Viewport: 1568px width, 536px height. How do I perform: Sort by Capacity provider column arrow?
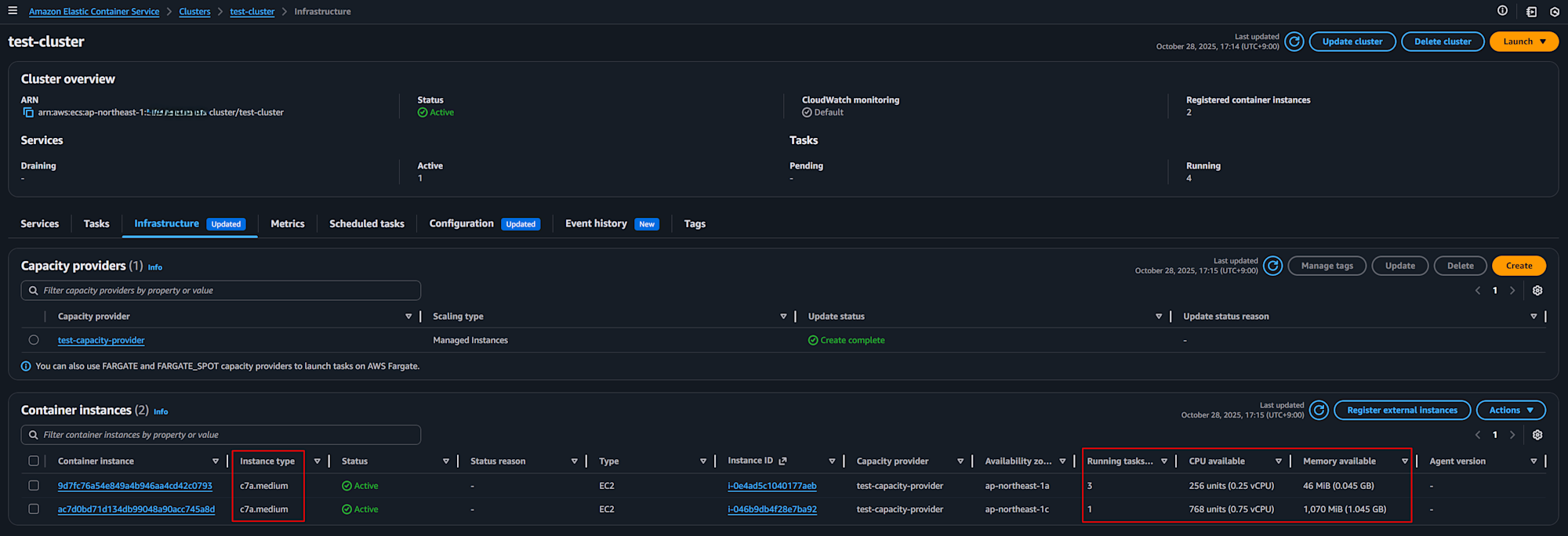408,317
